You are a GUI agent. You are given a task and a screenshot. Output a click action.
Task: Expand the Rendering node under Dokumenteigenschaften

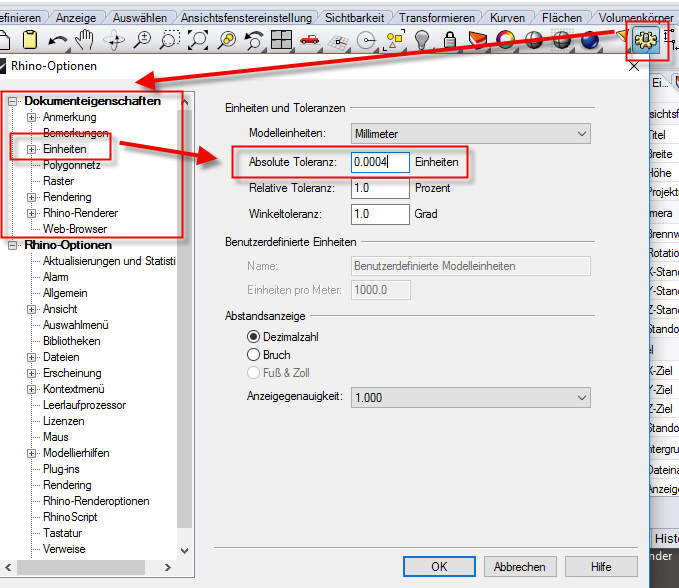click(32, 197)
